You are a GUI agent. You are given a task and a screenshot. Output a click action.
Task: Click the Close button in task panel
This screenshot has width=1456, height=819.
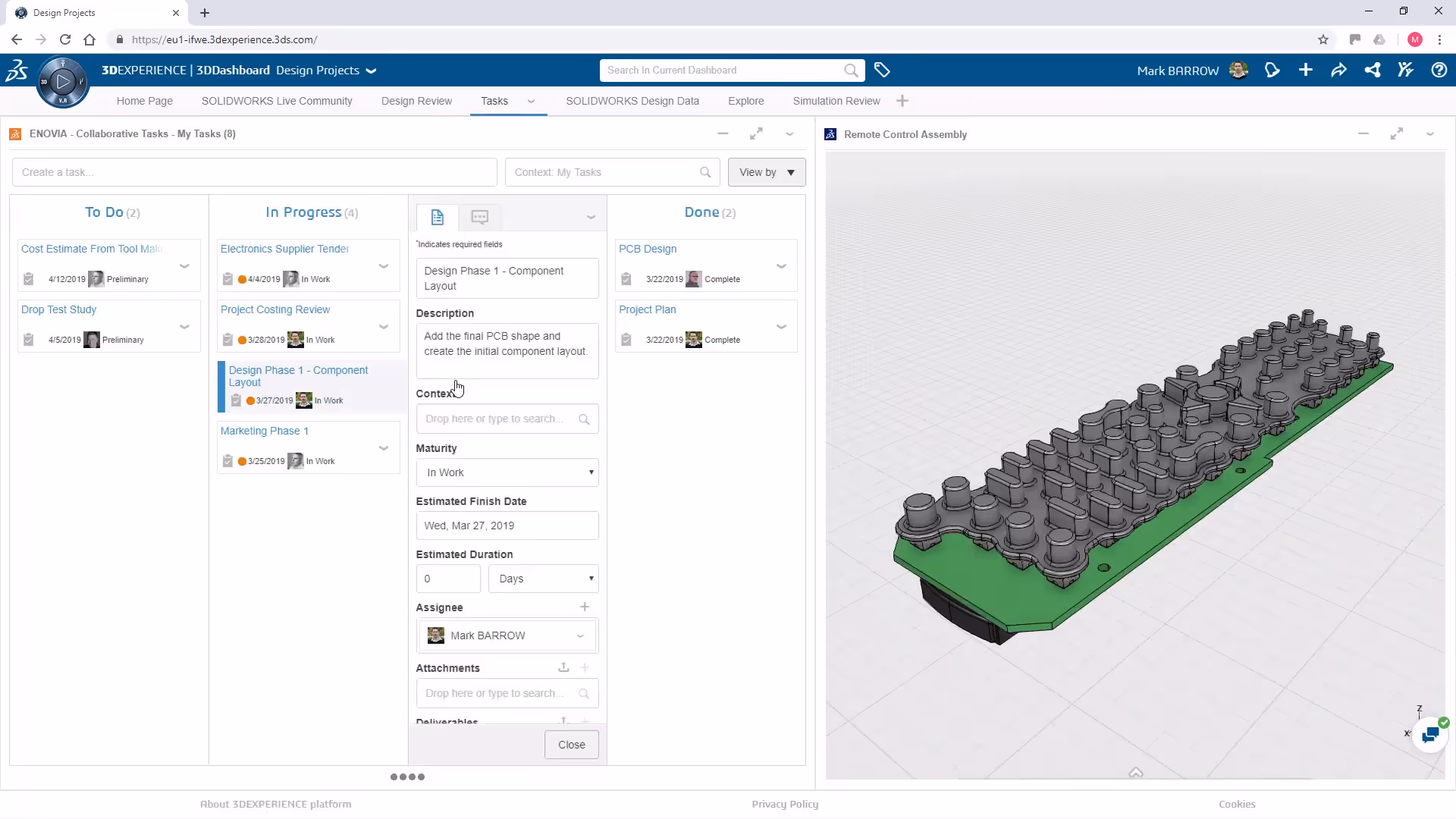[x=572, y=745]
